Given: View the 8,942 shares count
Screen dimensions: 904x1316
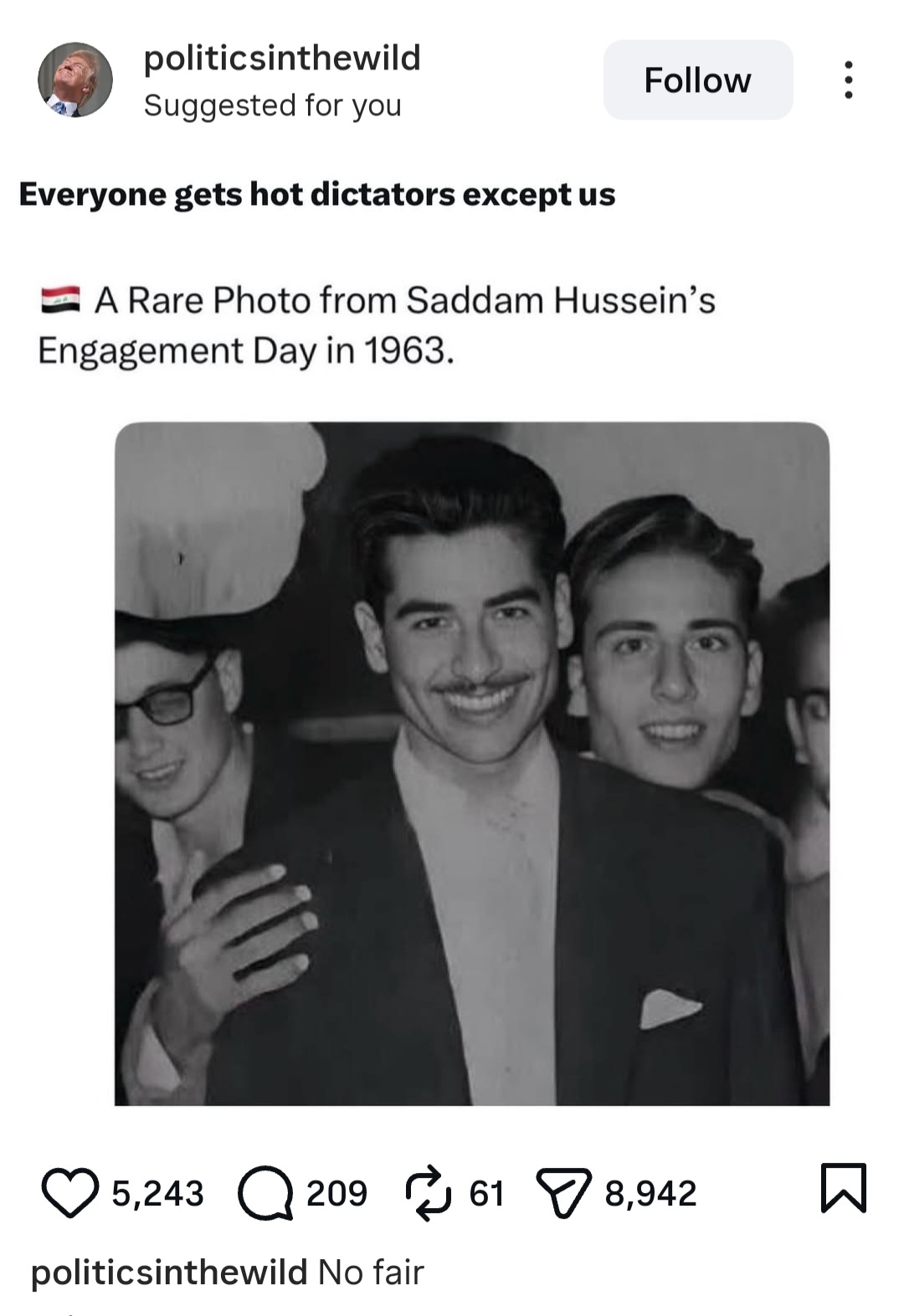Looking at the screenshot, I should (650, 1193).
